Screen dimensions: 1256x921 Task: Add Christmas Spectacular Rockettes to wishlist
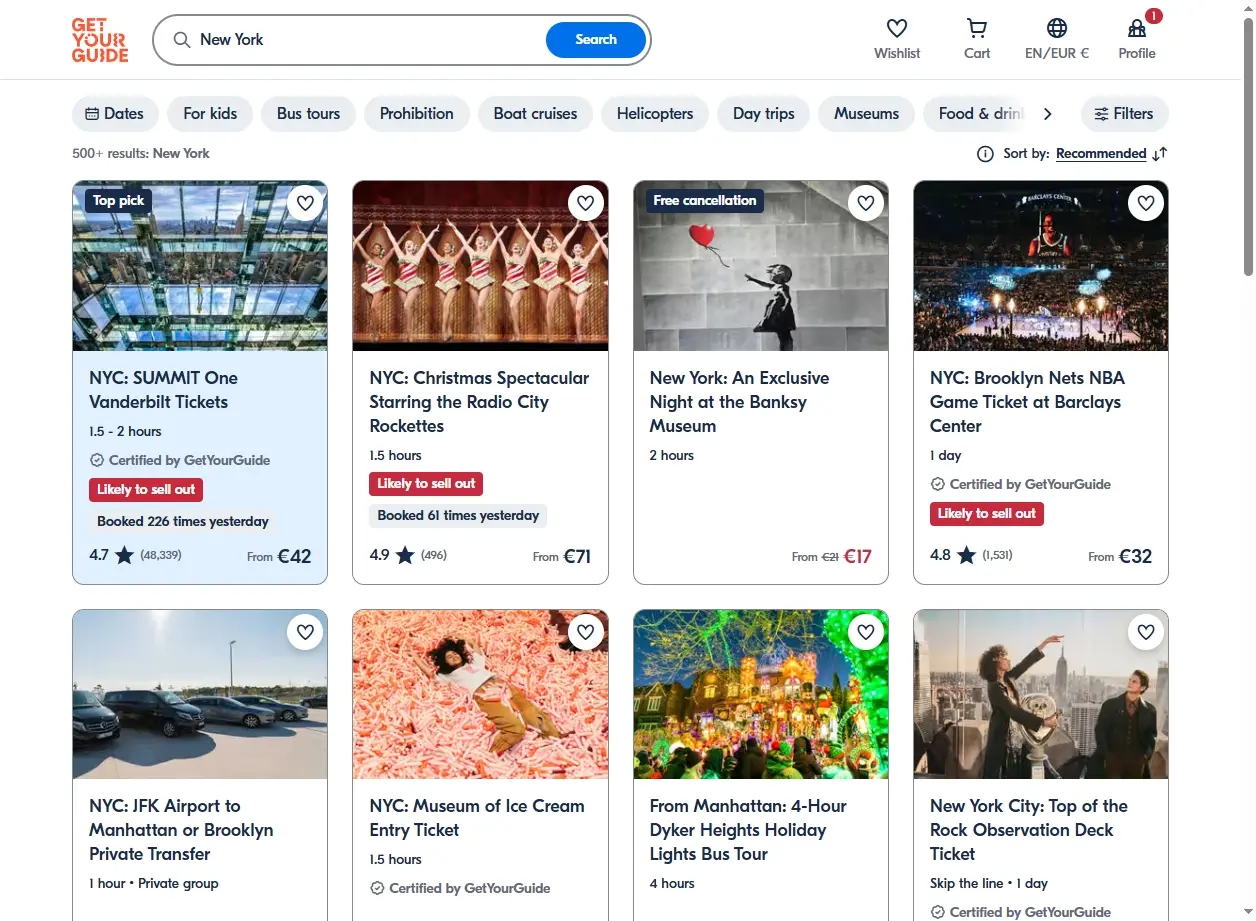(x=586, y=203)
